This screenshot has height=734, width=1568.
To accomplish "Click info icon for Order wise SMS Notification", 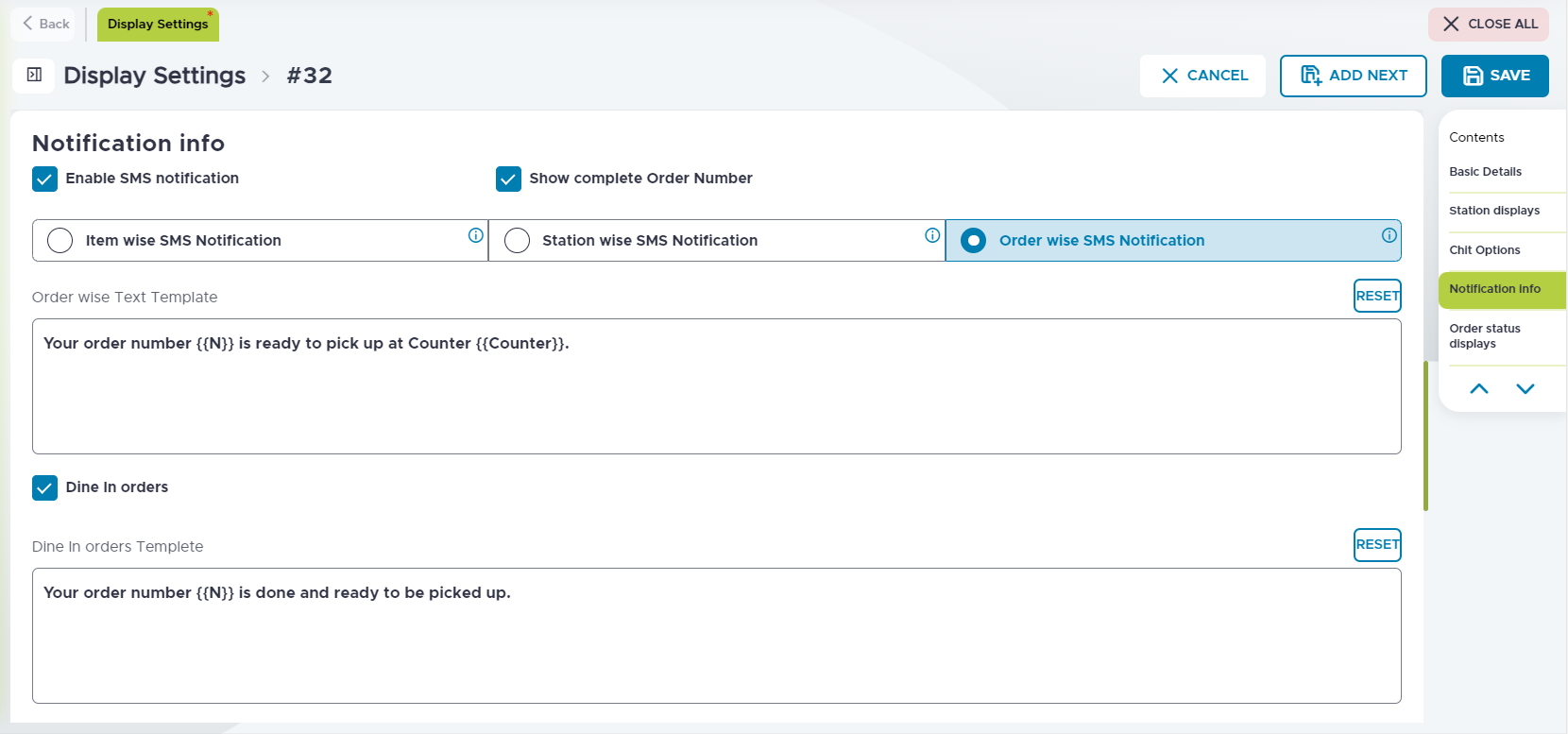I will [1389, 235].
